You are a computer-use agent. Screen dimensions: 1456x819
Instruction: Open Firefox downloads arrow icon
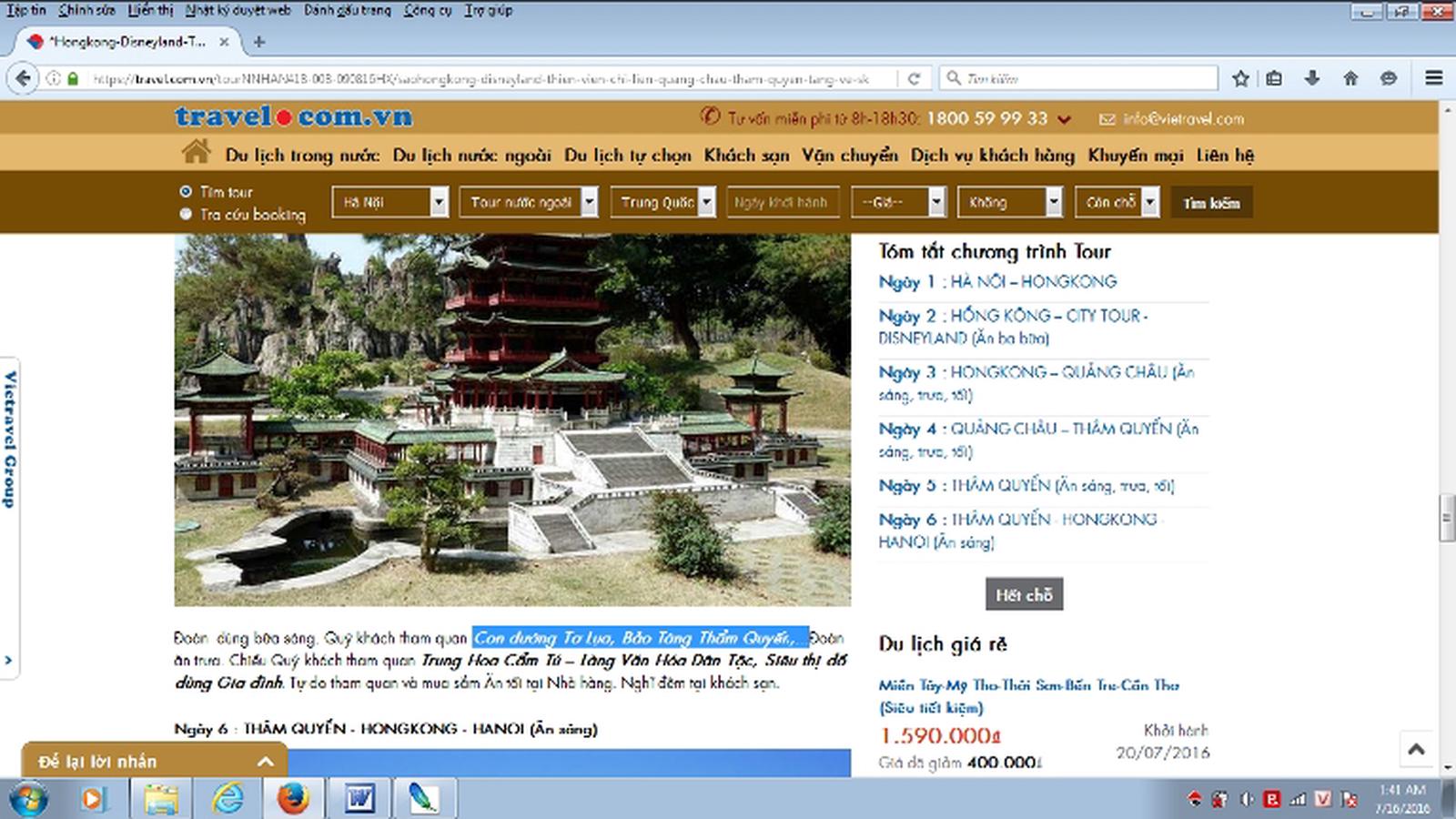tap(1311, 78)
